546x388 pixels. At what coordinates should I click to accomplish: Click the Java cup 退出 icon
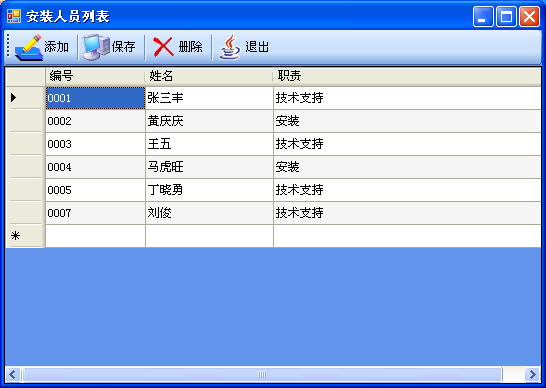[230, 47]
